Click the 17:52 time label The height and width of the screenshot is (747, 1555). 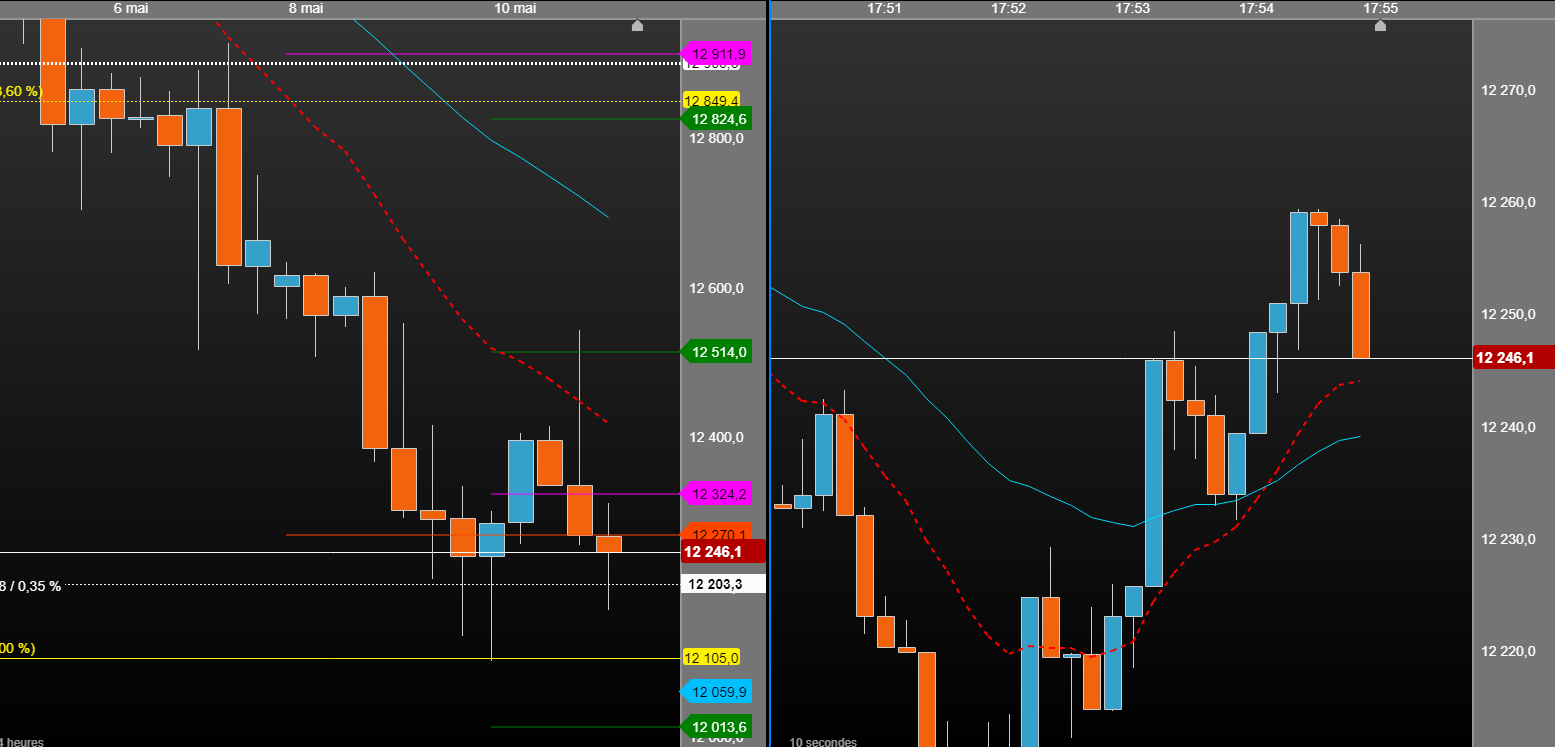coord(1009,8)
